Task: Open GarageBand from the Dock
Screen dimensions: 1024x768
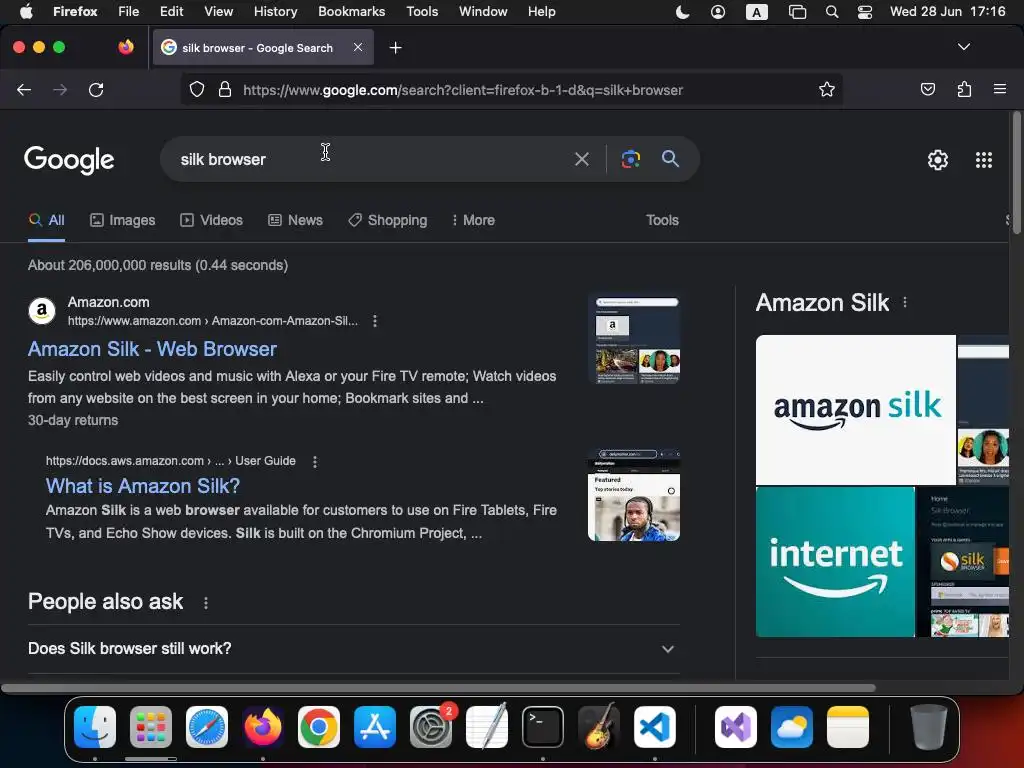Action: point(599,726)
